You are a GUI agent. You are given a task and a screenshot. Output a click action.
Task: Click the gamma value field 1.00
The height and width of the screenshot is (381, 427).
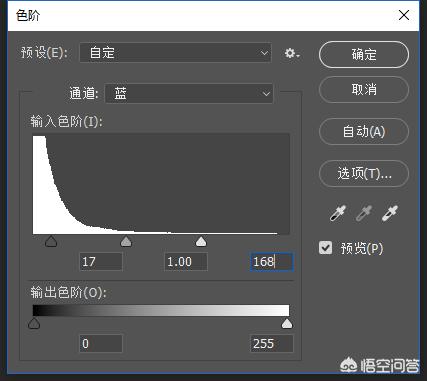point(186,261)
